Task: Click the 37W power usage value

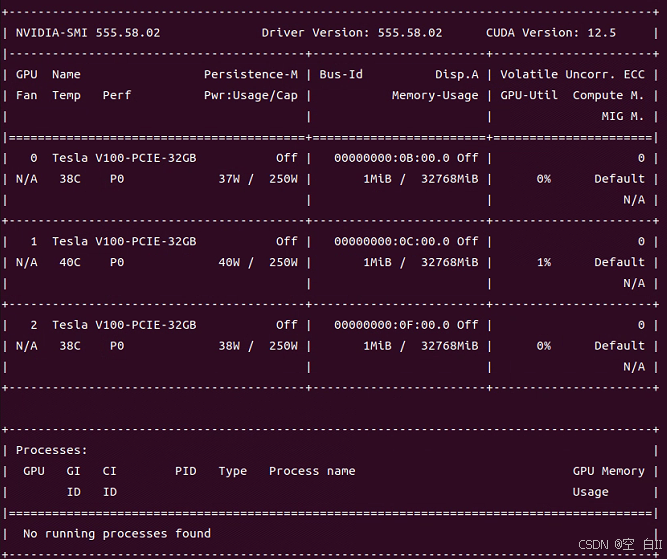Action: pyautogui.click(x=229, y=179)
